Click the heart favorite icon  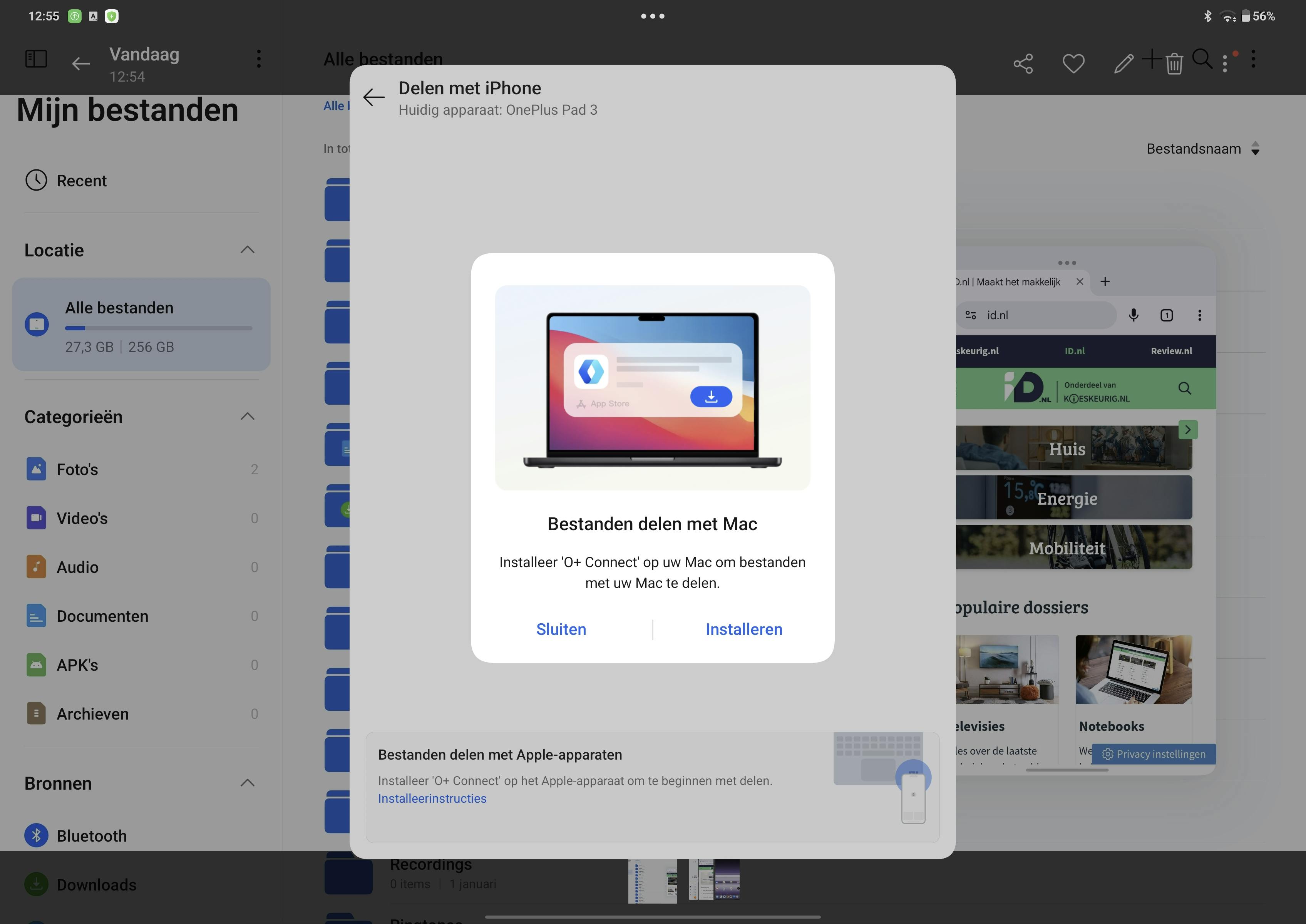(1073, 63)
